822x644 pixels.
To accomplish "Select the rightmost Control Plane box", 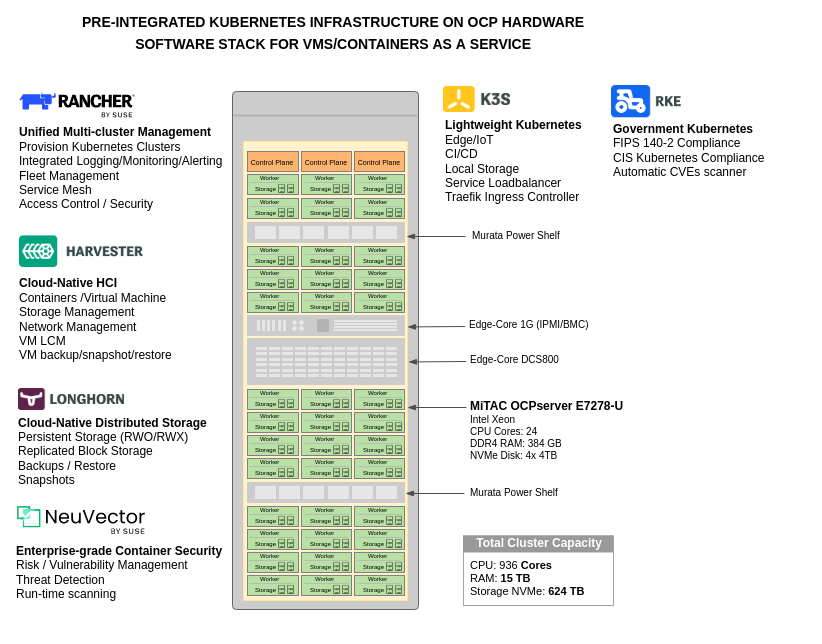I will point(379,162).
